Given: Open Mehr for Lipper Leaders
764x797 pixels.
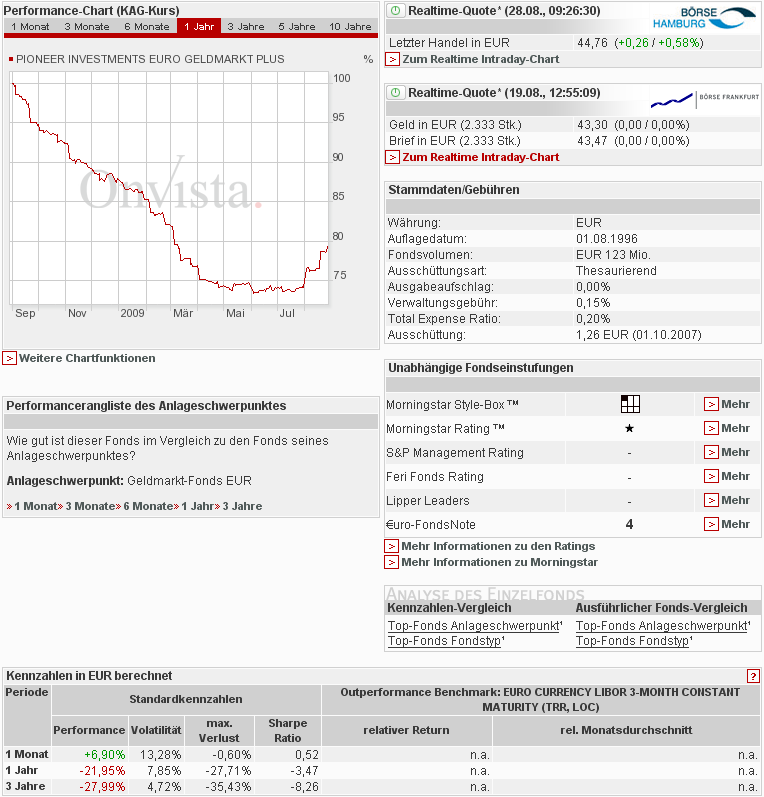Looking at the screenshot, I should tap(735, 500).
